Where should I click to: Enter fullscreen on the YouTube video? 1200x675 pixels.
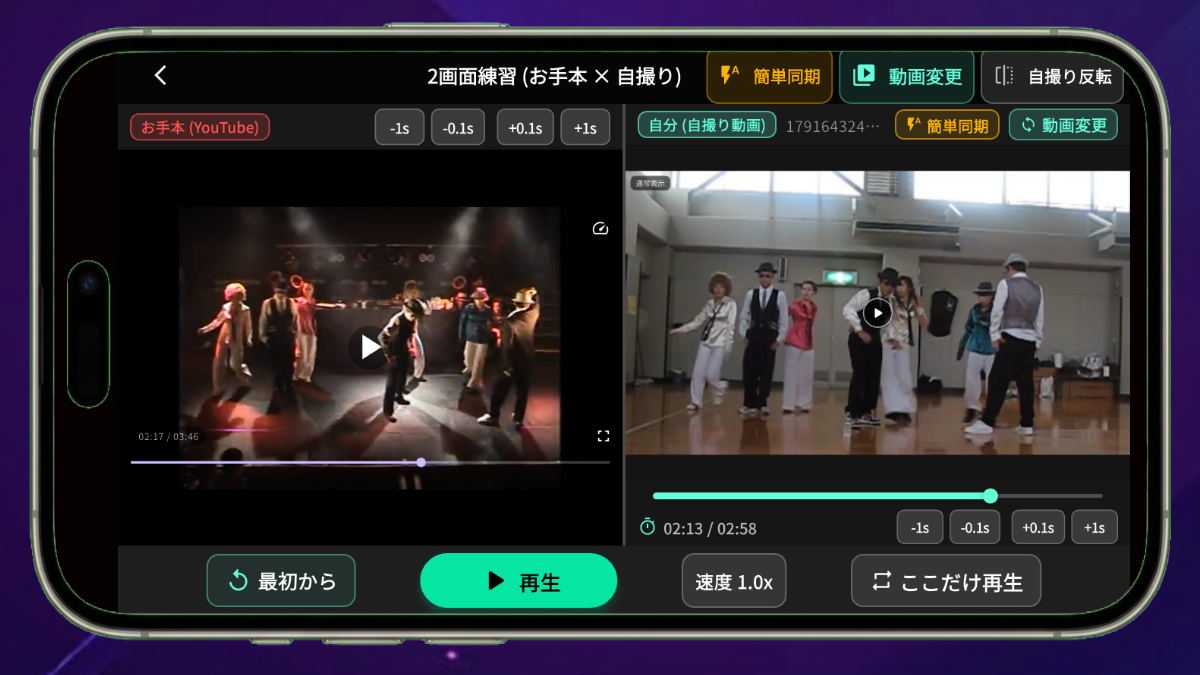click(603, 436)
